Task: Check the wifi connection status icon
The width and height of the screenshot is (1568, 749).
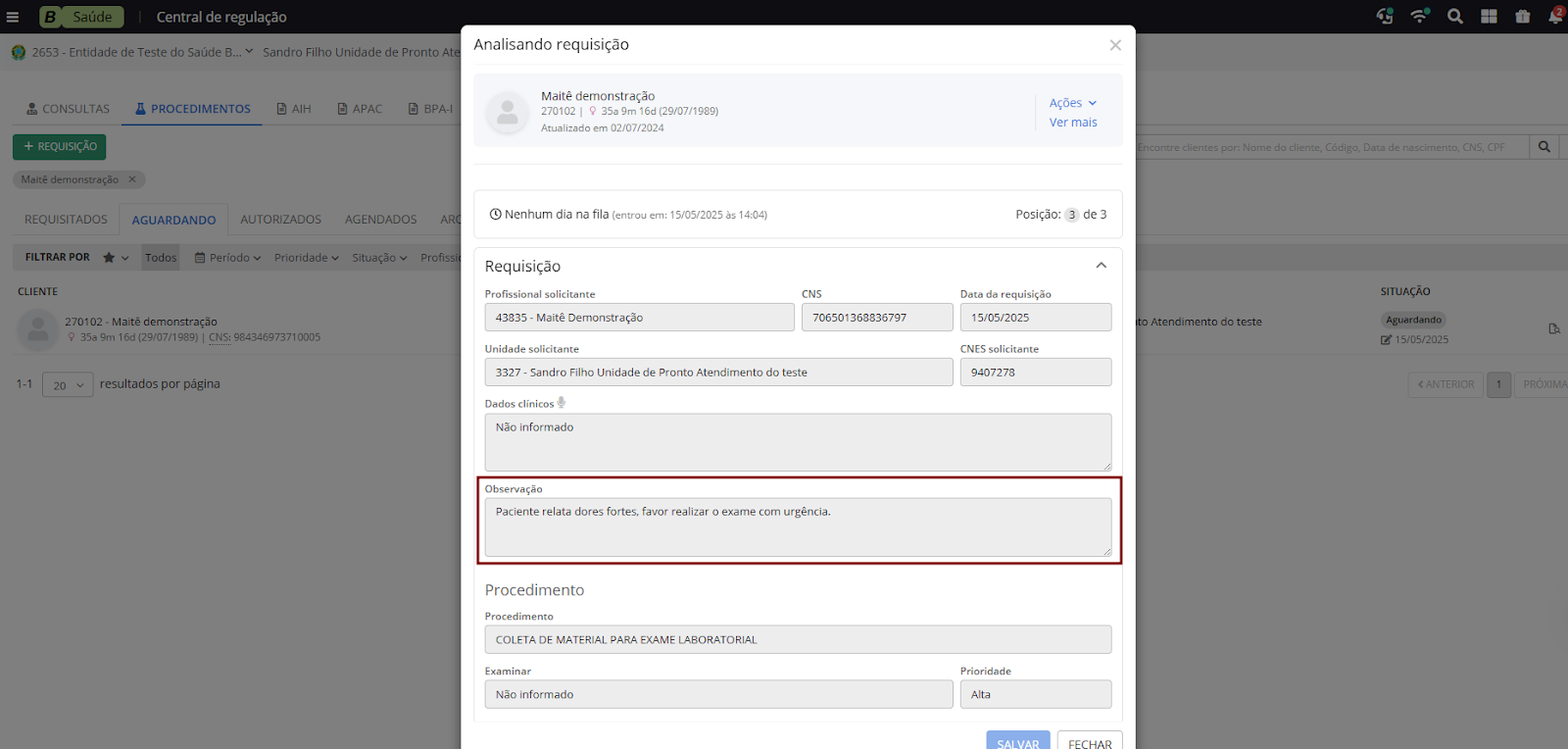Action: click(1419, 16)
